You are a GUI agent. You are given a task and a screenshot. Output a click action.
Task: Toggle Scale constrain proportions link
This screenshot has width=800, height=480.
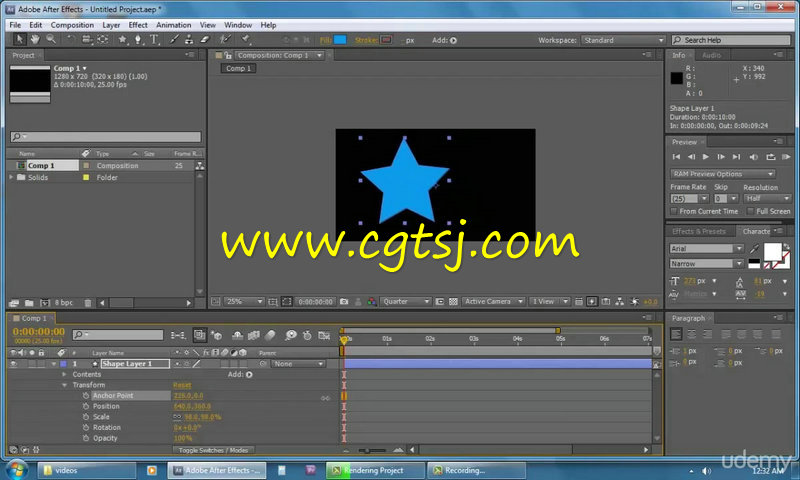click(x=178, y=417)
